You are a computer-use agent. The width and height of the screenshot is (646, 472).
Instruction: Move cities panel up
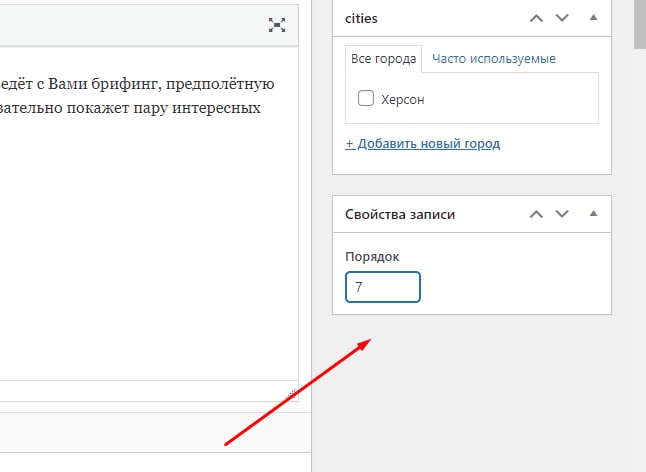point(536,18)
